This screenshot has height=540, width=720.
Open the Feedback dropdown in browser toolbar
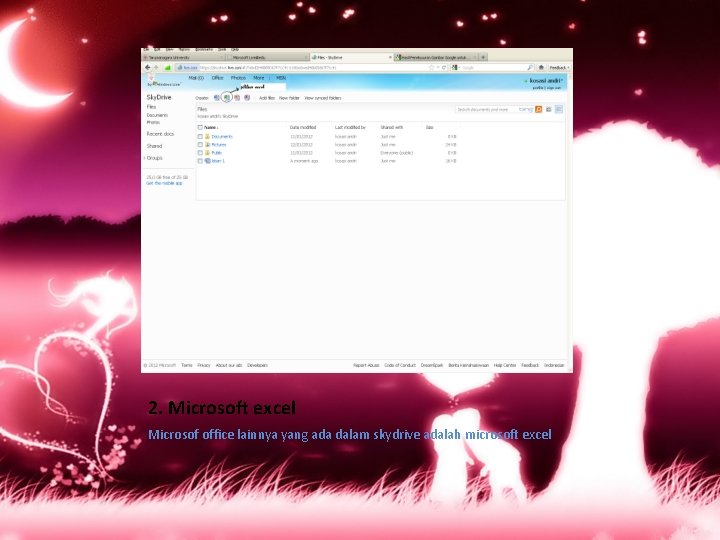[559, 68]
